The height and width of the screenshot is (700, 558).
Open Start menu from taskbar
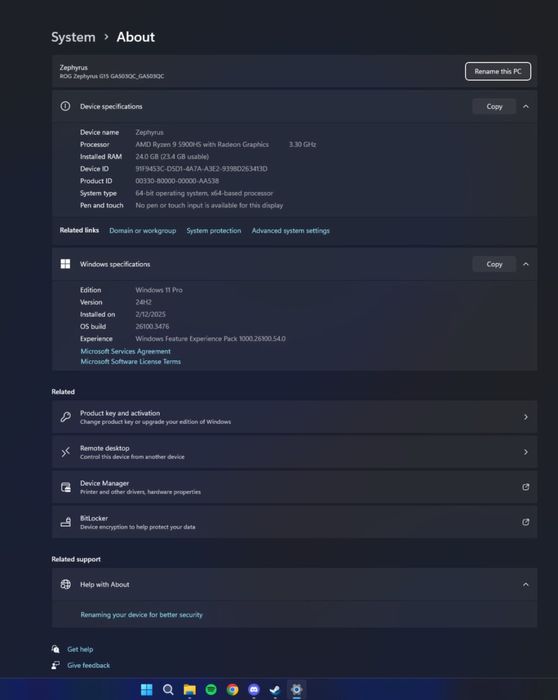click(x=146, y=689)
